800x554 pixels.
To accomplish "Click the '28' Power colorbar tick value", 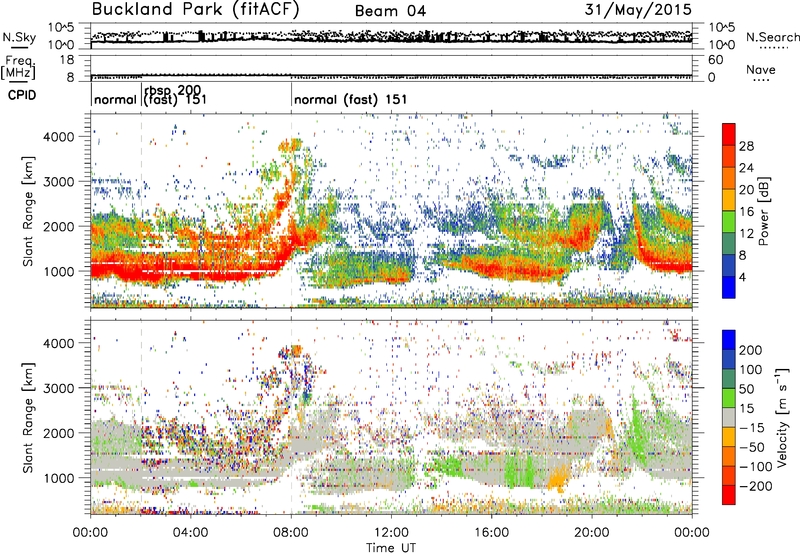I will [x=746, y=146].
